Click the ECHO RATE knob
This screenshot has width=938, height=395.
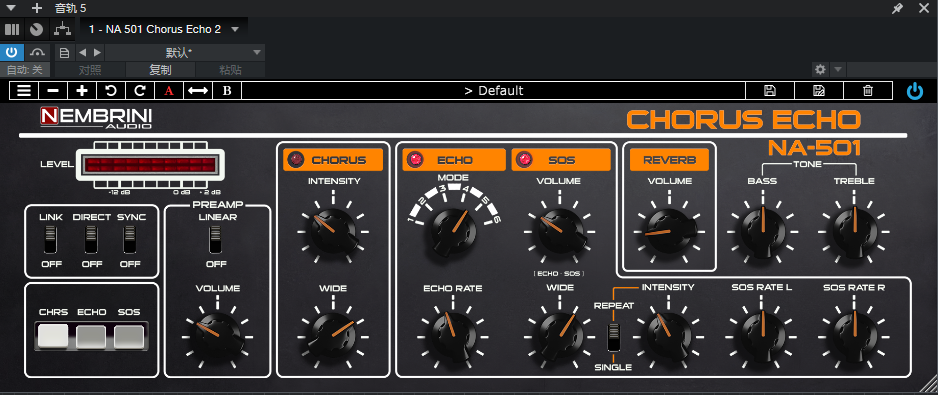click(452, 337)
